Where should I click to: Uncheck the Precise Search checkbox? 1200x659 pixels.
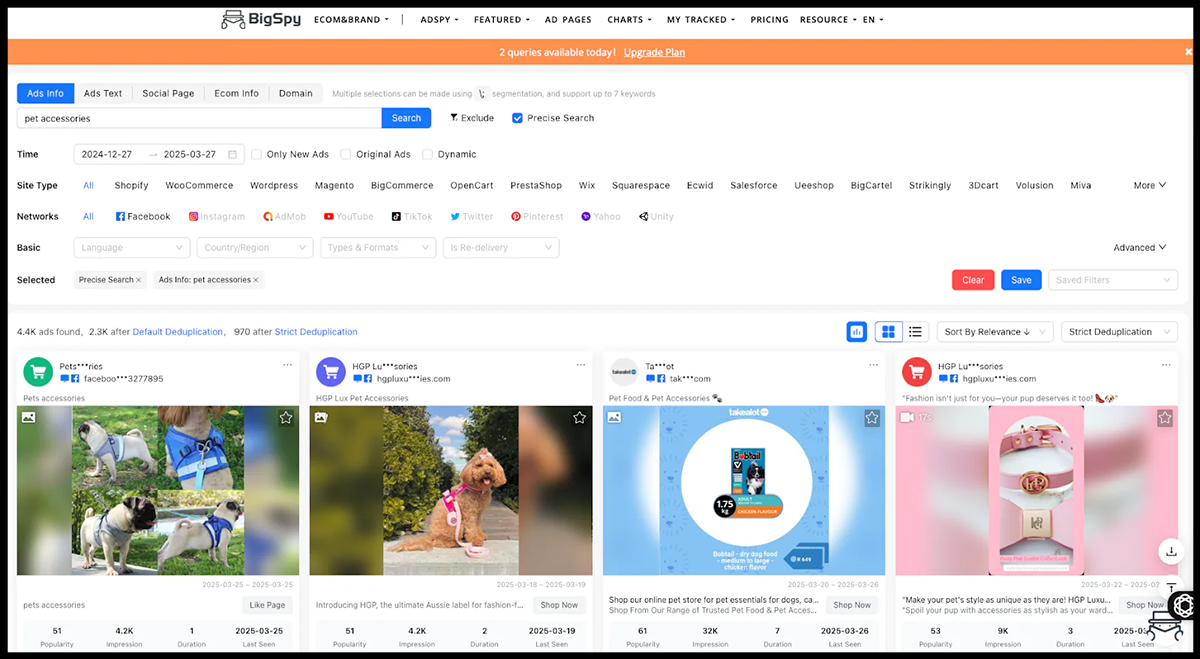[x=517, y=118]
